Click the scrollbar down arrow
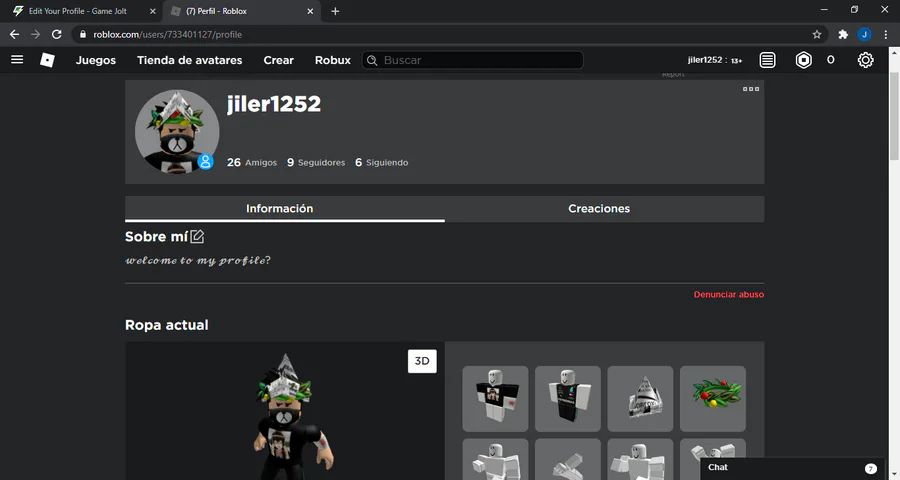This screenshot has width=900, height=480. (x=894, y=474)
